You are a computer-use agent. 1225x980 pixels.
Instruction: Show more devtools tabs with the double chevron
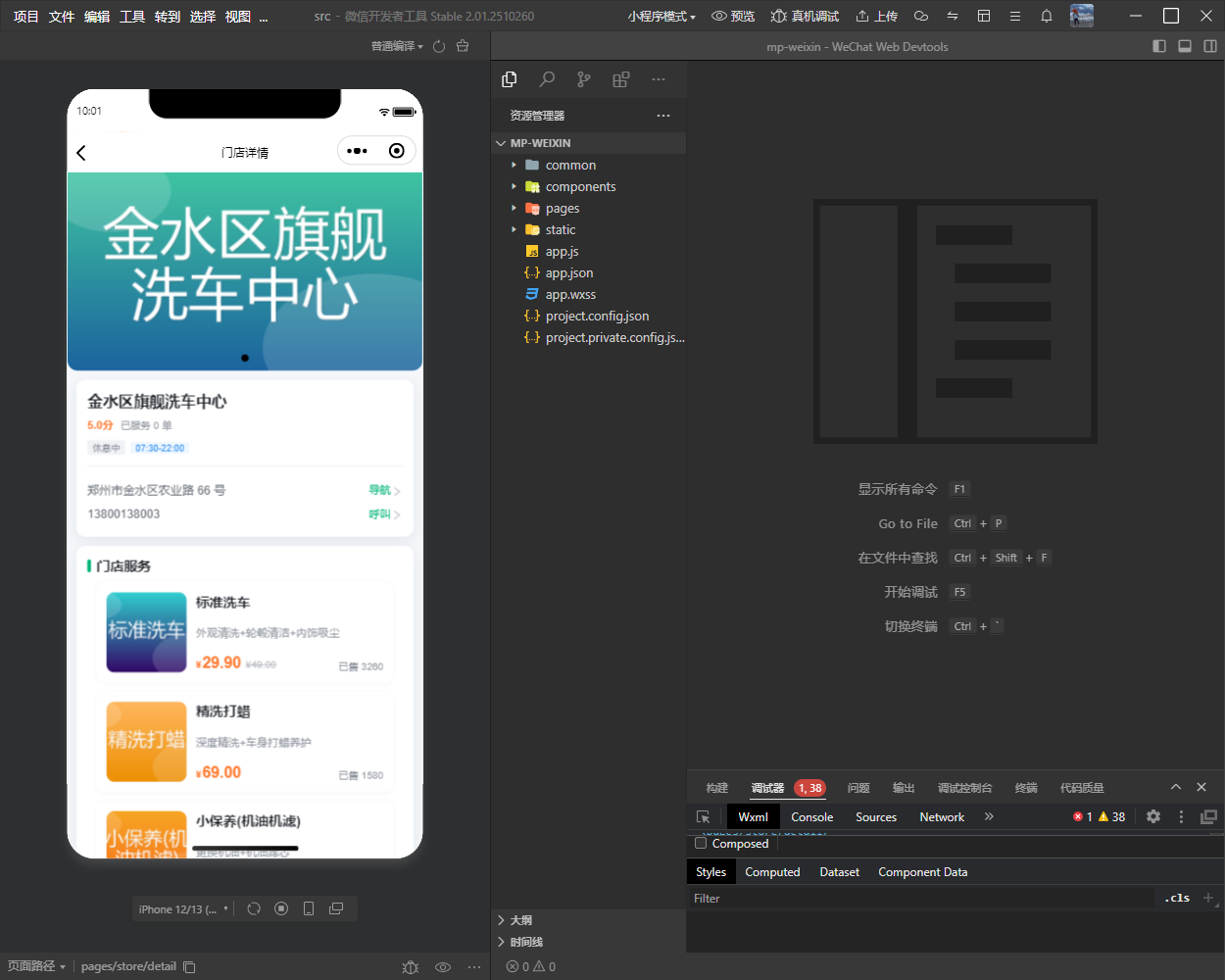click(989, 816)
